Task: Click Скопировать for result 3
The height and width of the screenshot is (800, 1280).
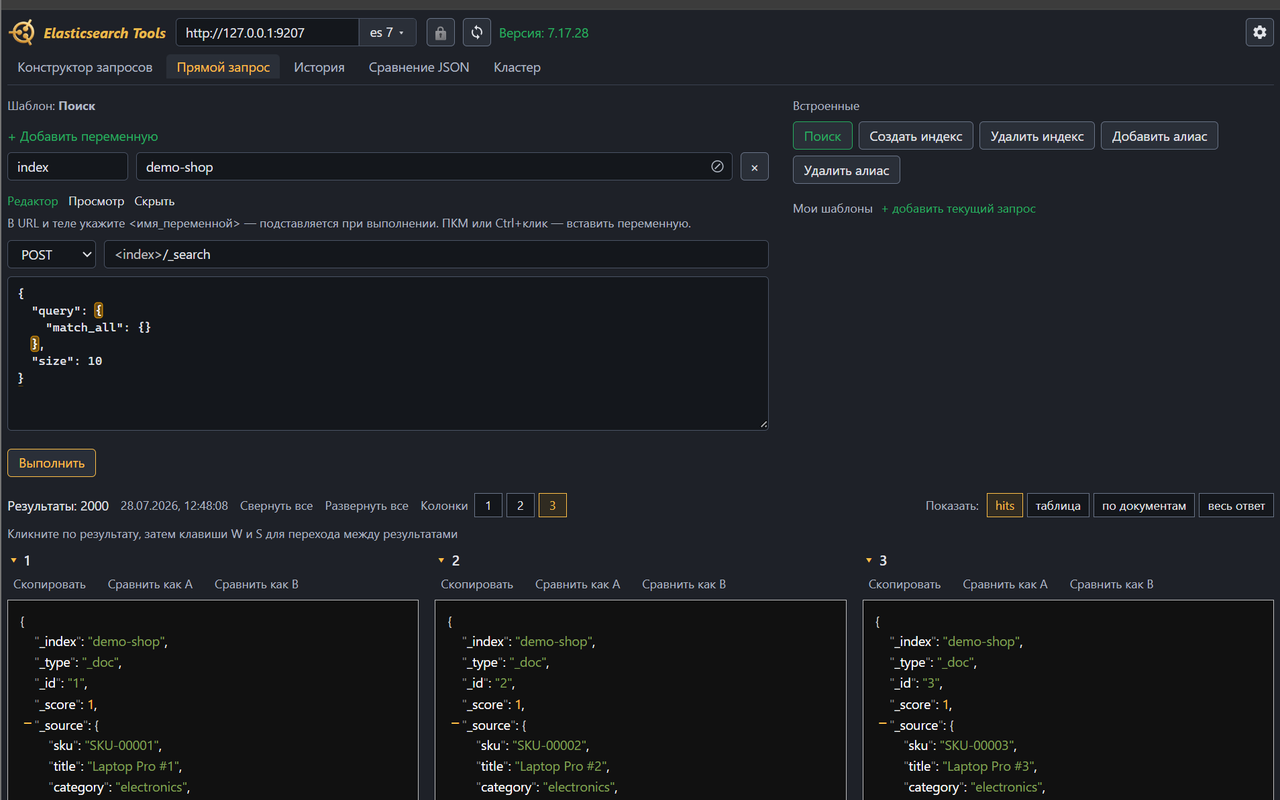Action: click(904, 584)
